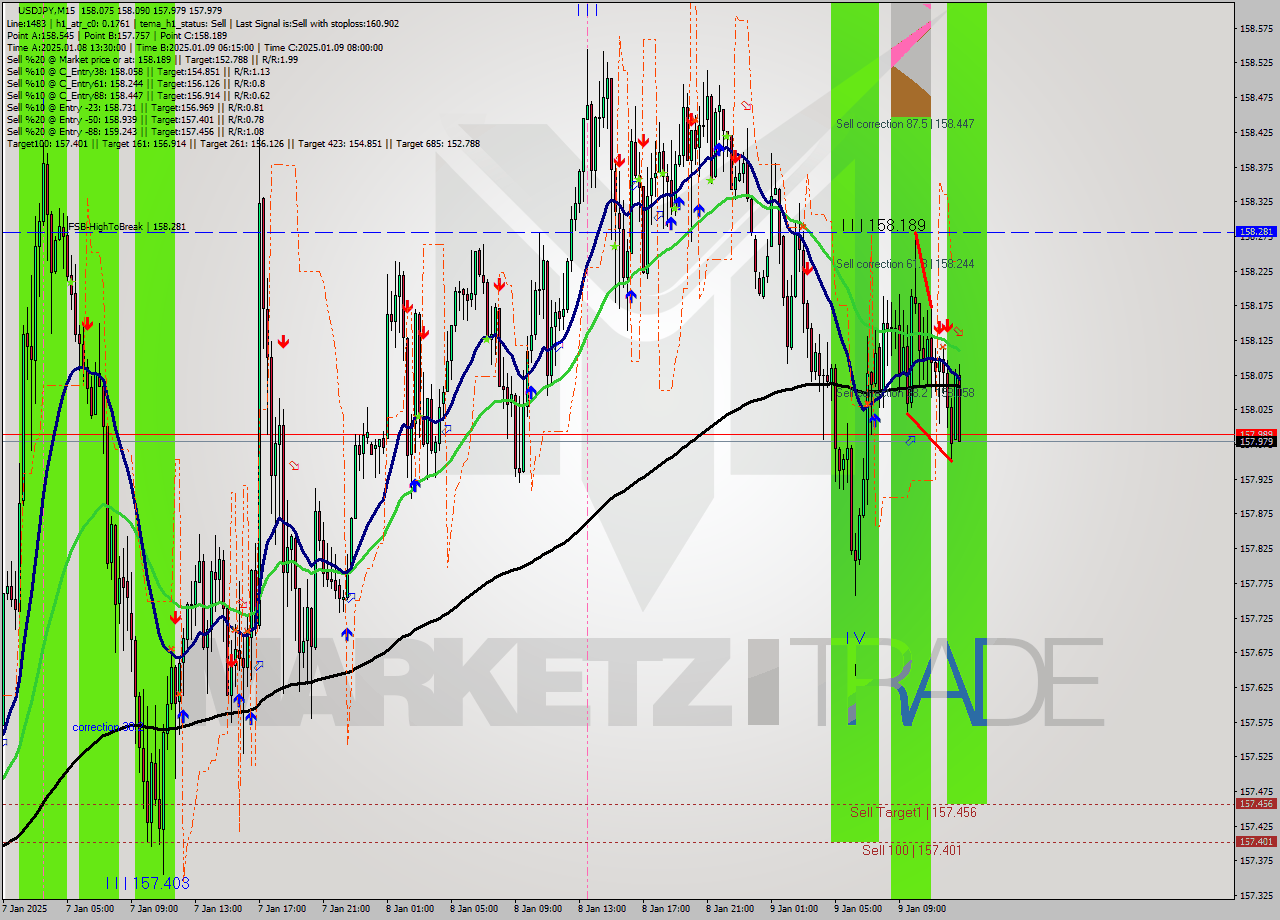Click the 158.525 price scale value

(x=1256, y=63)
